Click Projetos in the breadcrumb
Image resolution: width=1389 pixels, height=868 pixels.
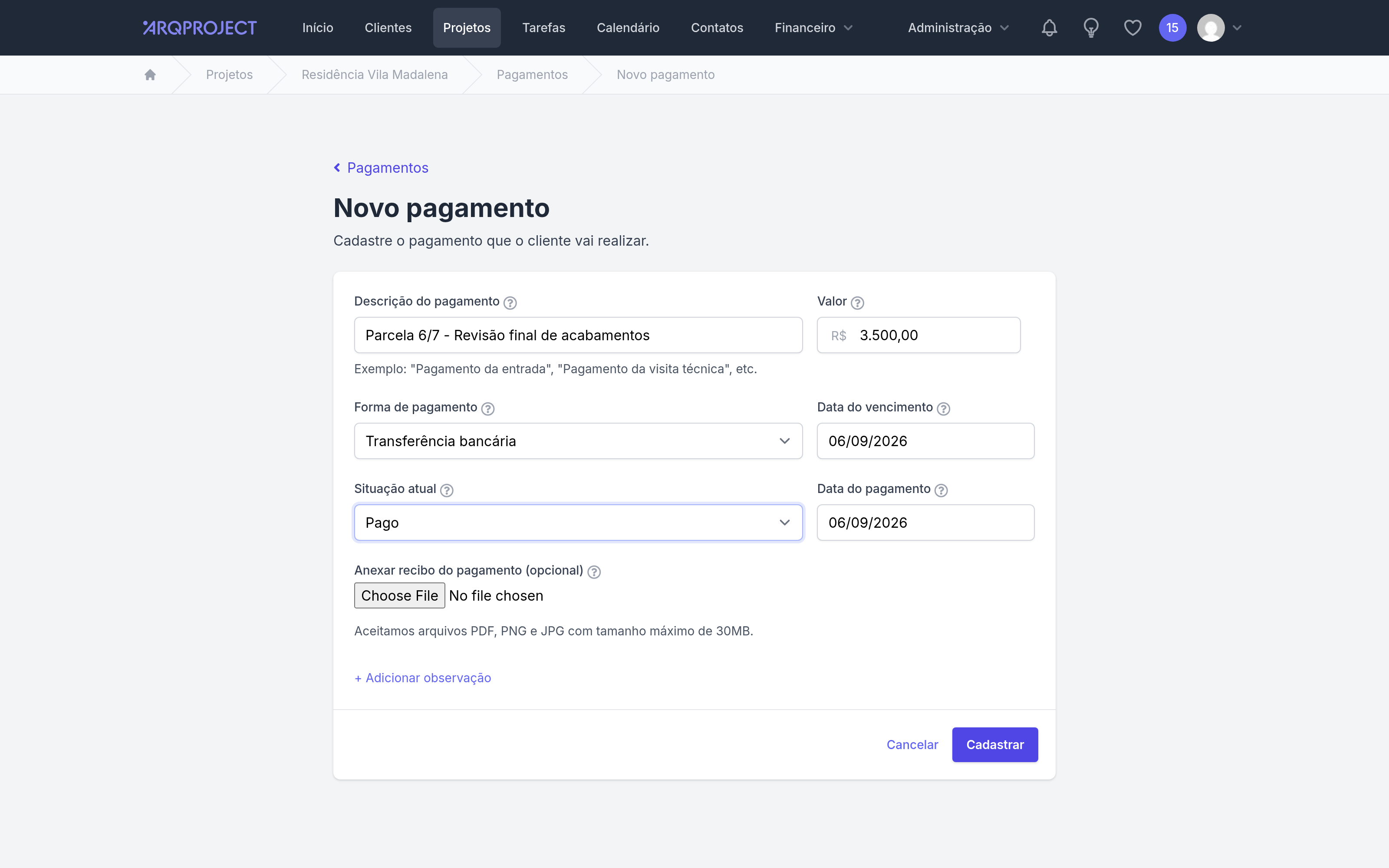pos(229,75)
